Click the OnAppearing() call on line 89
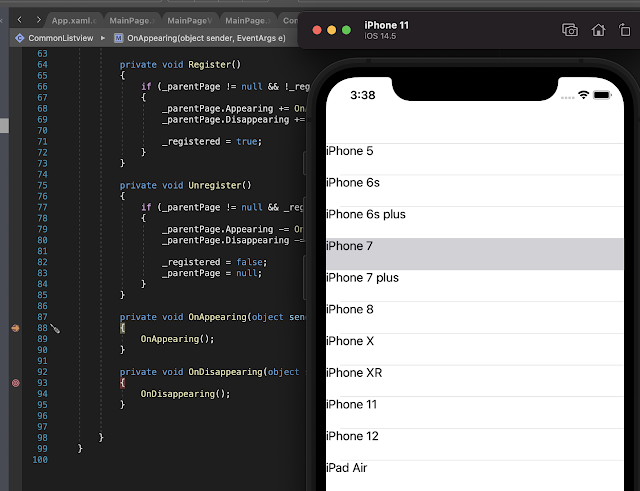 tap(177, 339)
